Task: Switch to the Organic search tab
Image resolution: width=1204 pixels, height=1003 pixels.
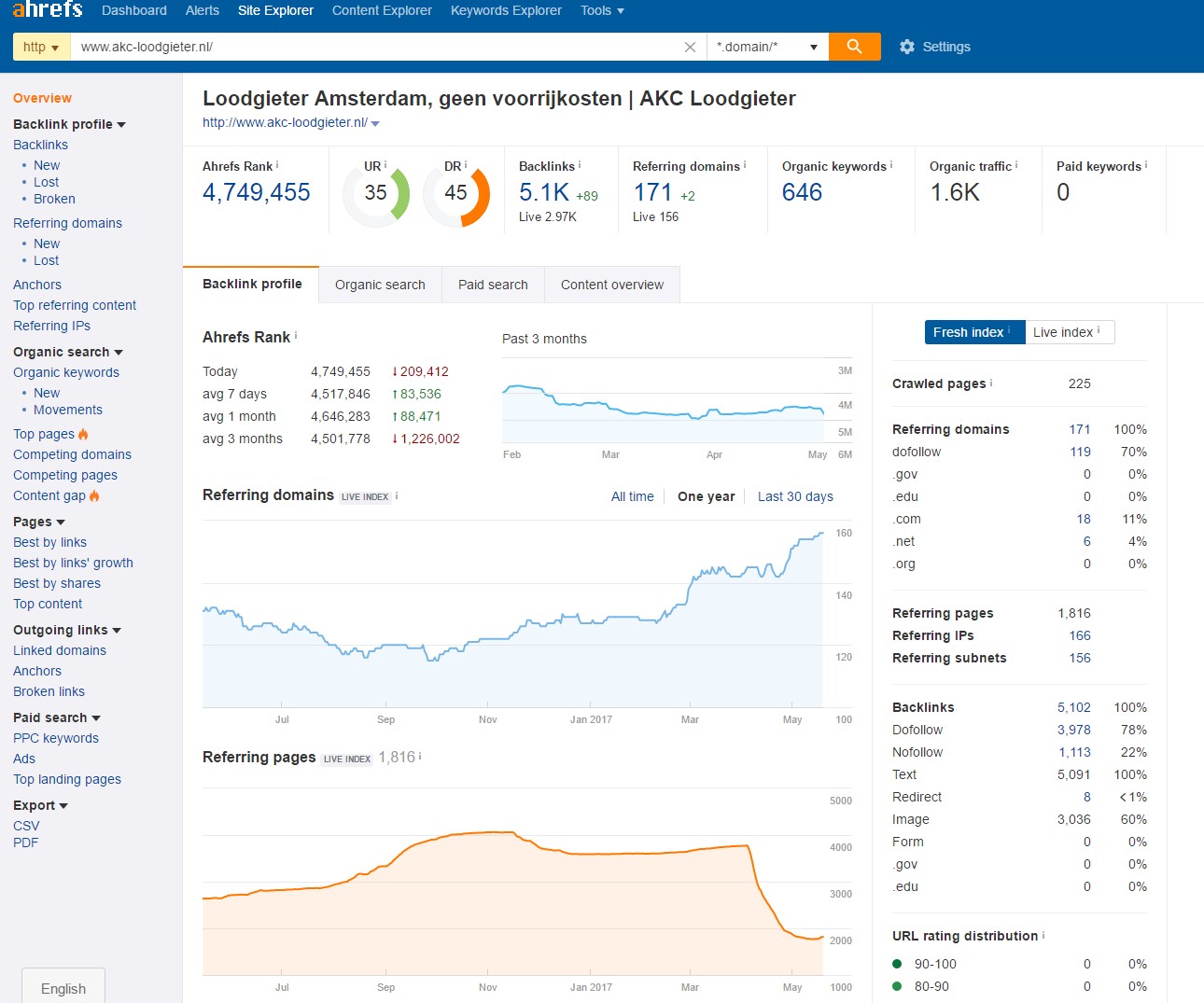Action: coord(380,285)
